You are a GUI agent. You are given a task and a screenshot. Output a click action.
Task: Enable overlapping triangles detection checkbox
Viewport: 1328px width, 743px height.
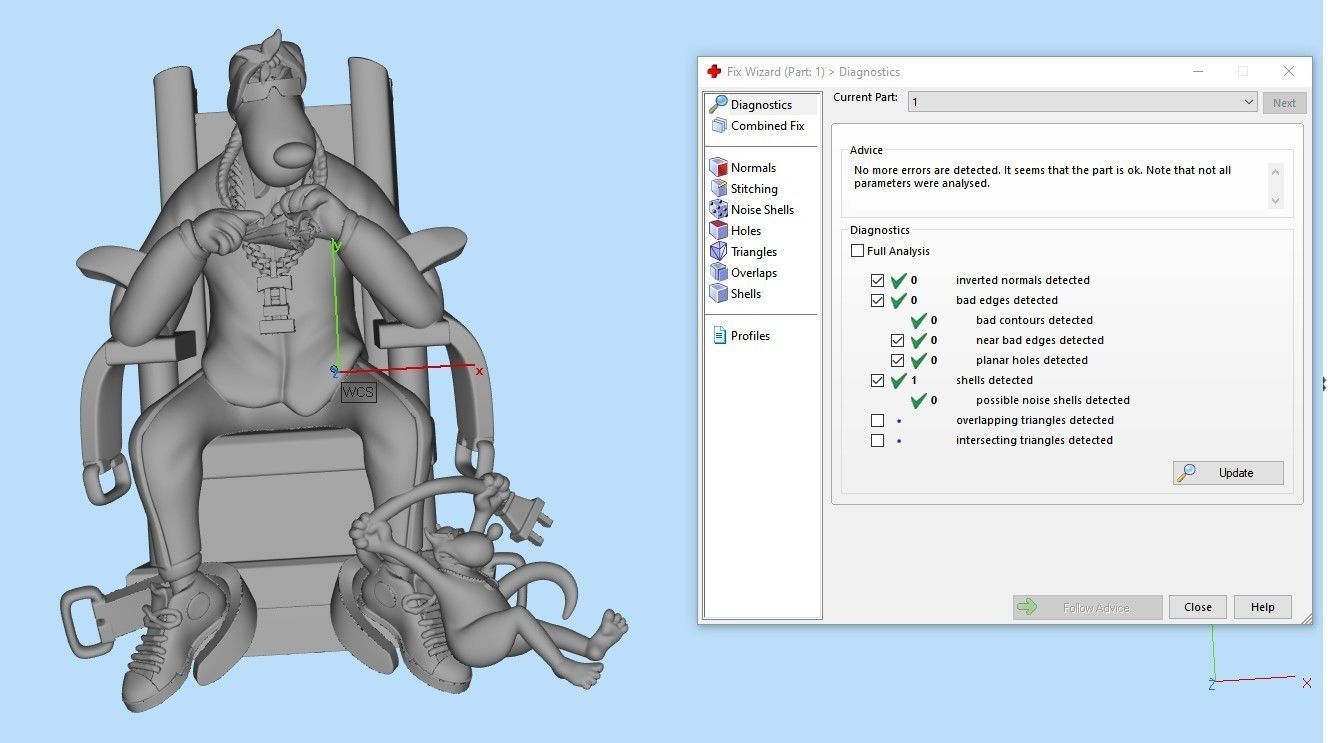pyautogui.click(x=877, y=420)
